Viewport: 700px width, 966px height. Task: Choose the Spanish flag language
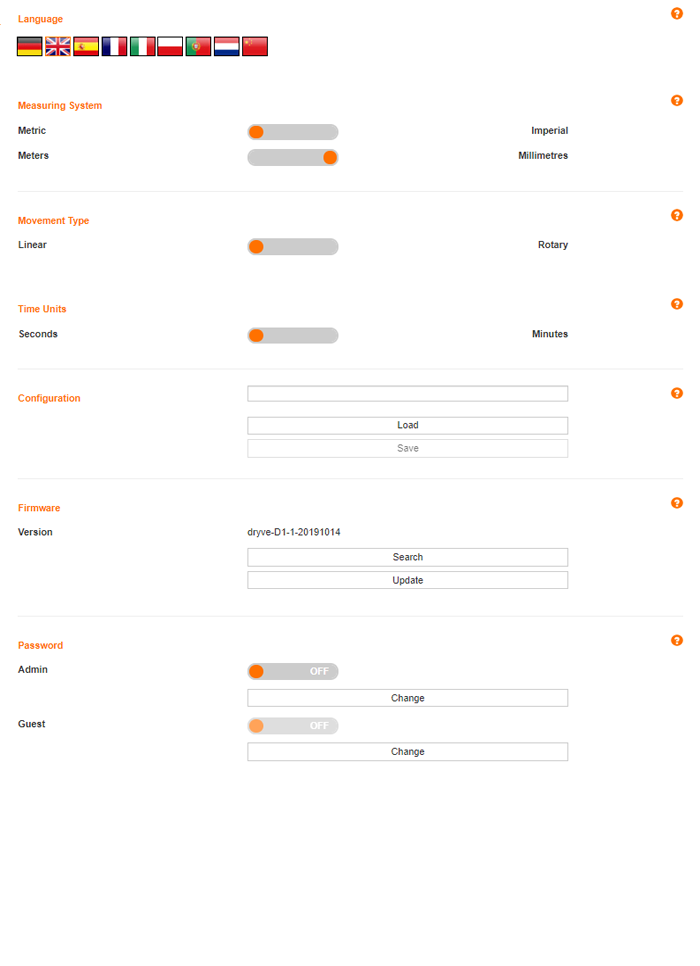coord(86,46)
